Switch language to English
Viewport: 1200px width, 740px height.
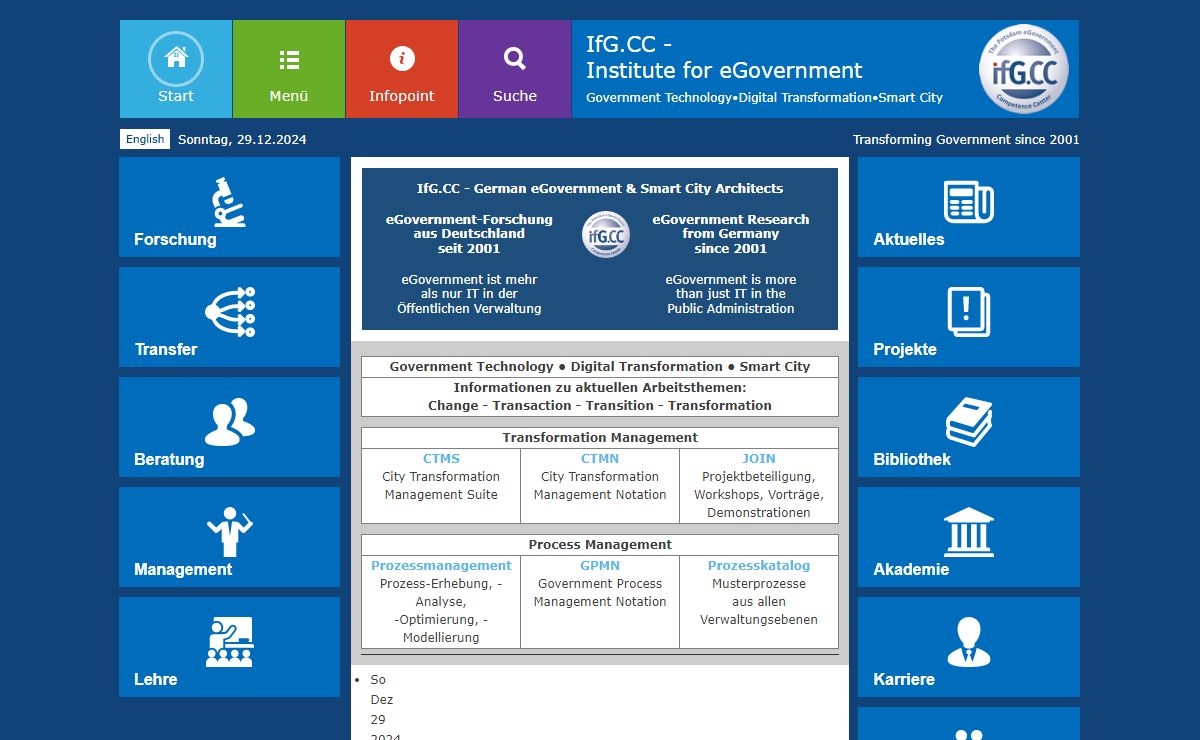pos(145,139)
